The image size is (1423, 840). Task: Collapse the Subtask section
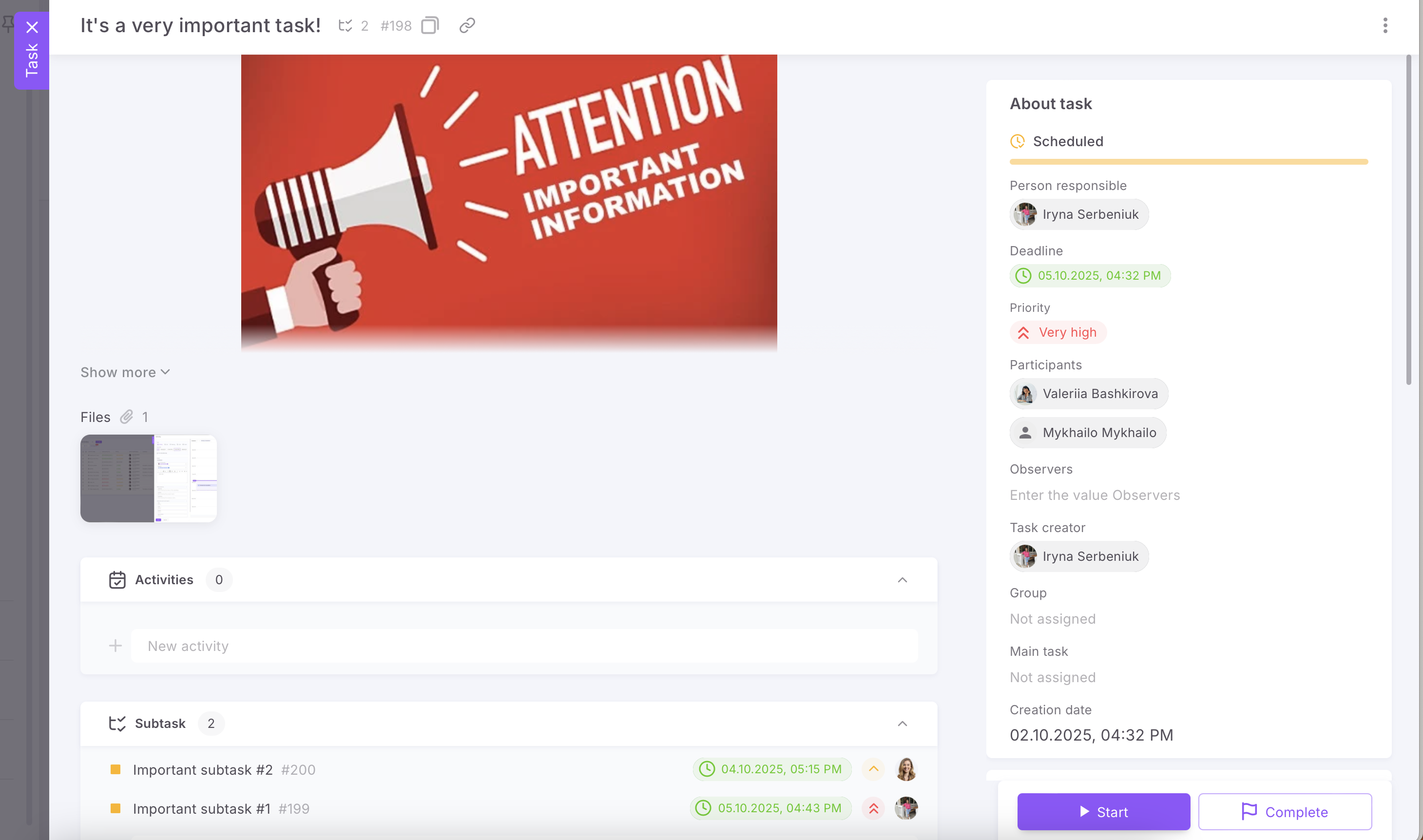click(x=902, y=724)
